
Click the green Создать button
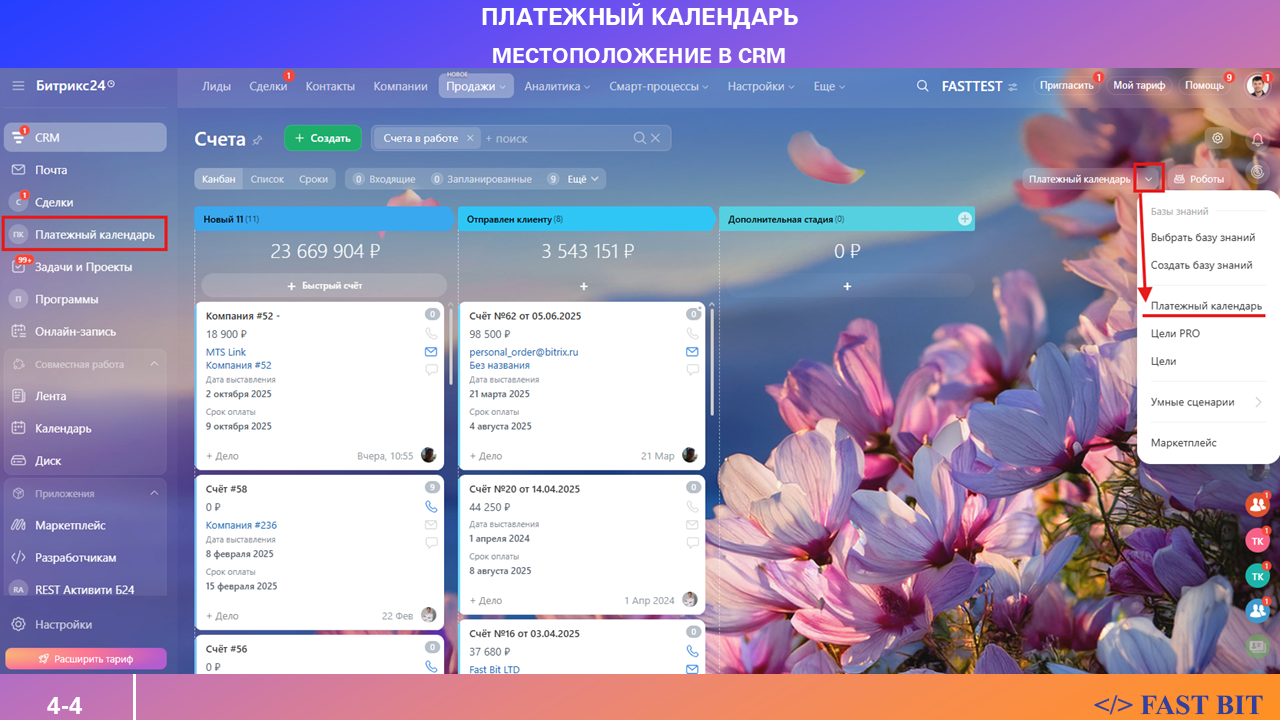point(323,138)
